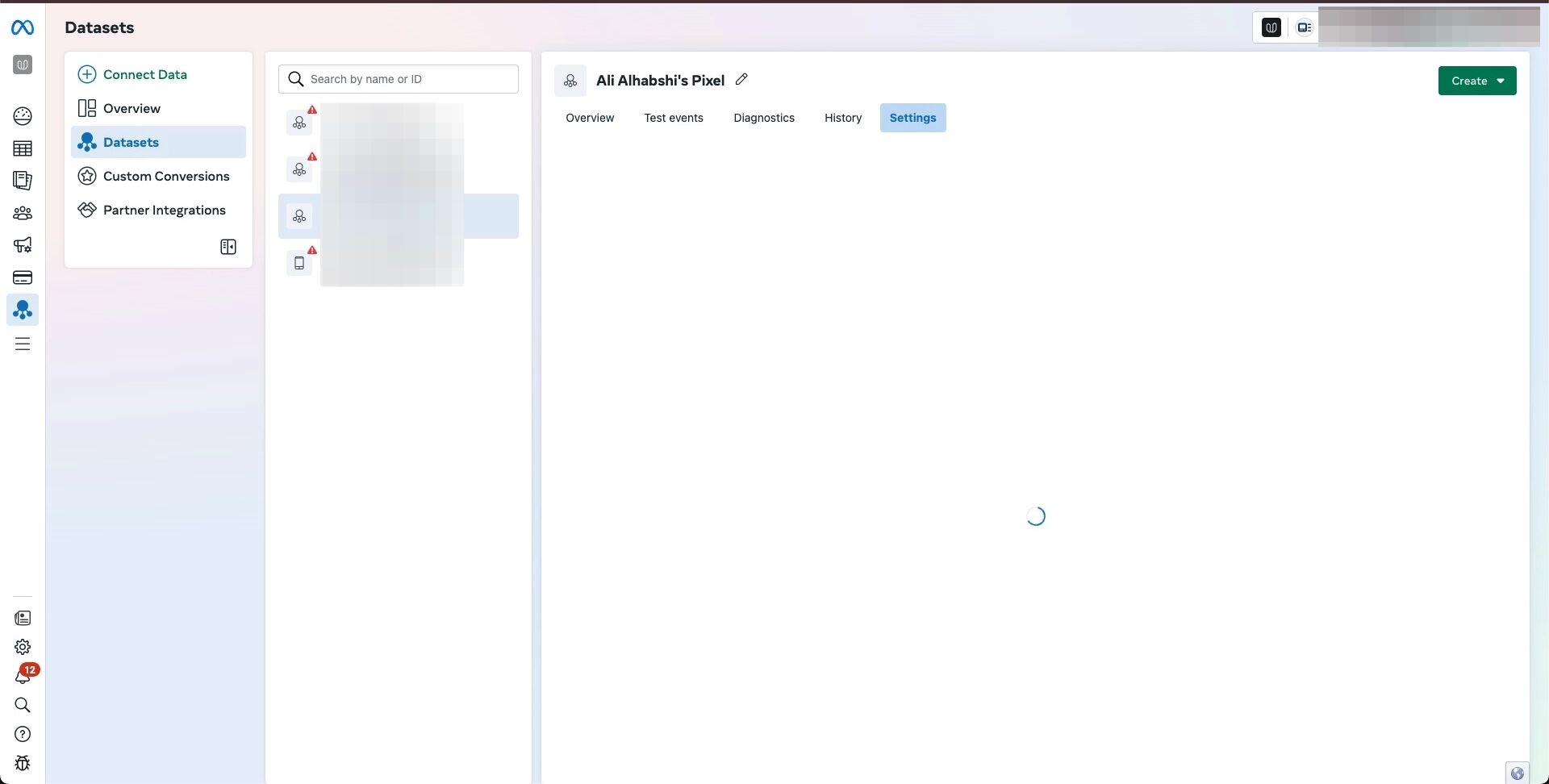Expand the Create dropdown arrow
This screenshot has width=1549, height=784.
pos(1501,81)
